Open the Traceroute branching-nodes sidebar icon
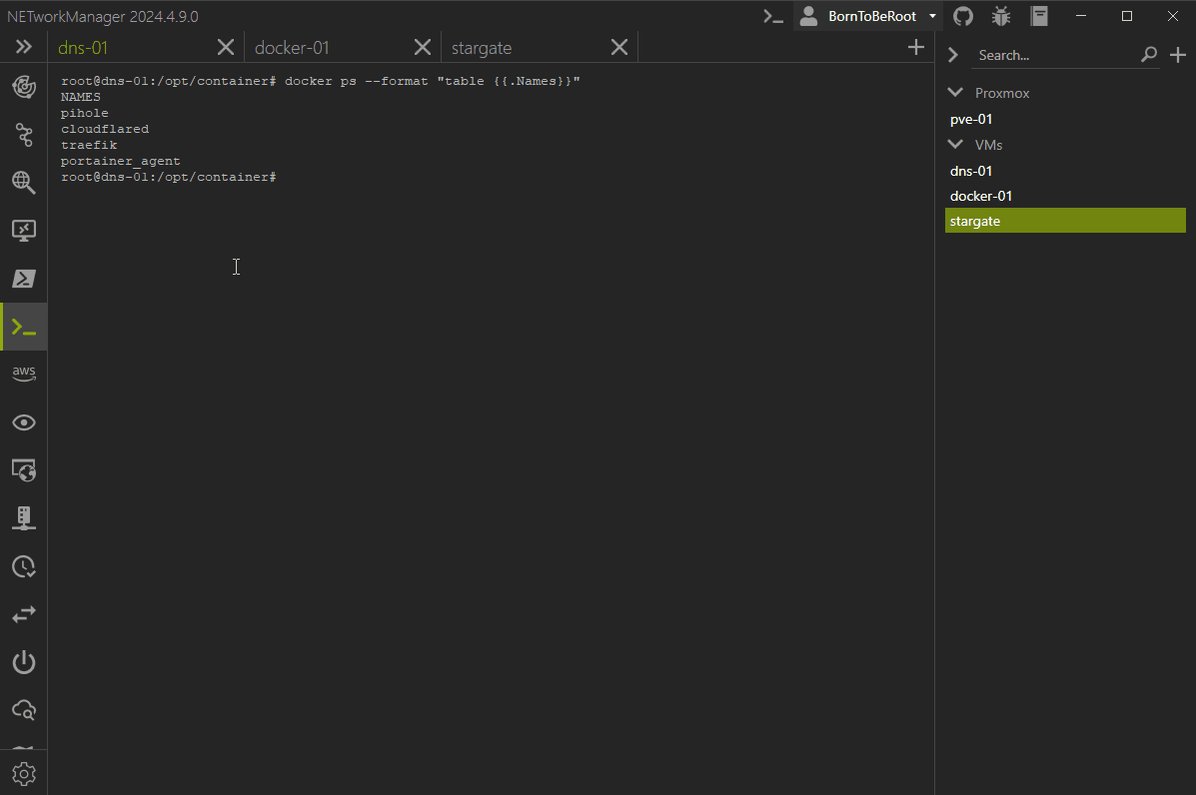Viewport: 1196px width, 795px height. point(24,135)
